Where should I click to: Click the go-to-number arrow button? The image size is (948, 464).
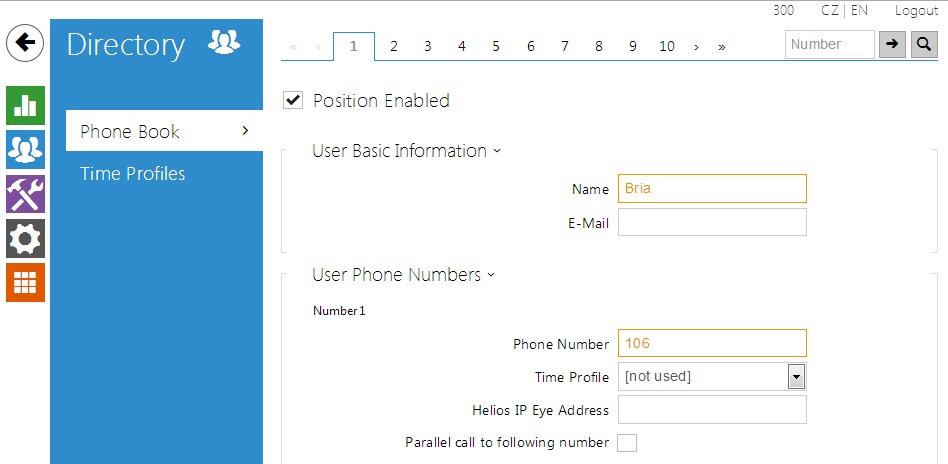click(891, 44)
